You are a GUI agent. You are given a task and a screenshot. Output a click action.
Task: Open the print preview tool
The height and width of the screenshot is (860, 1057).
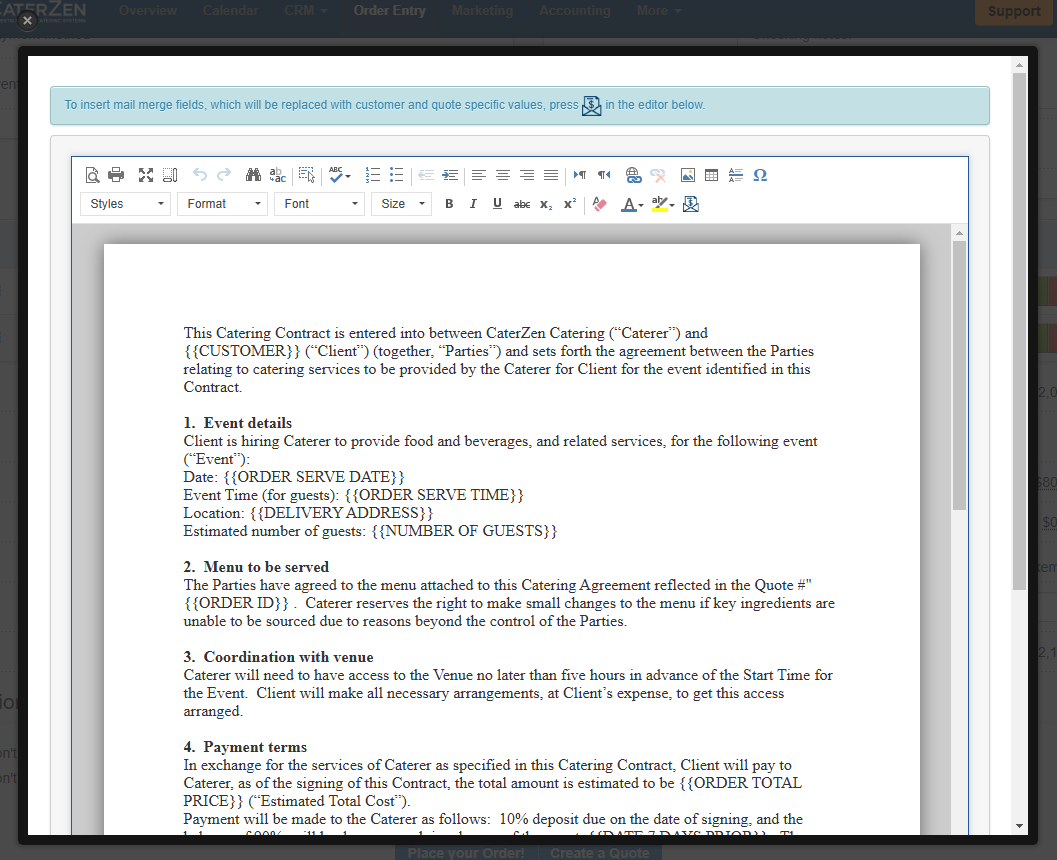point(92,175)
